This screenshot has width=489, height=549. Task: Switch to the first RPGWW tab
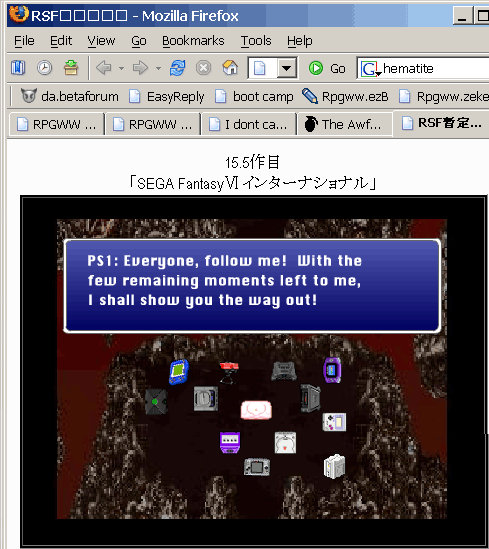[x=56, y=124]
